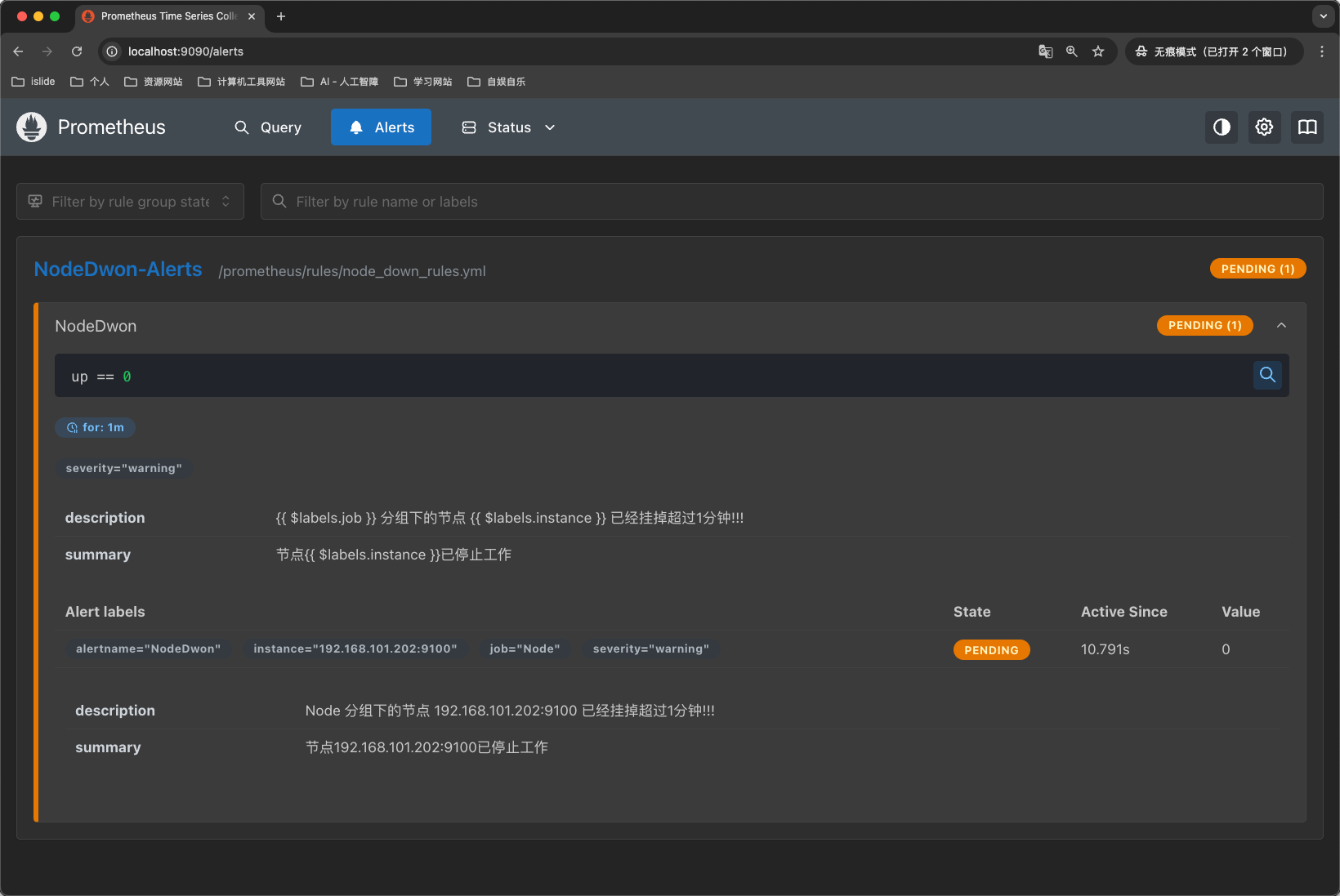1340x896 pixels.
Task: Open the Status dropdown menu
Action: (507, 127)
